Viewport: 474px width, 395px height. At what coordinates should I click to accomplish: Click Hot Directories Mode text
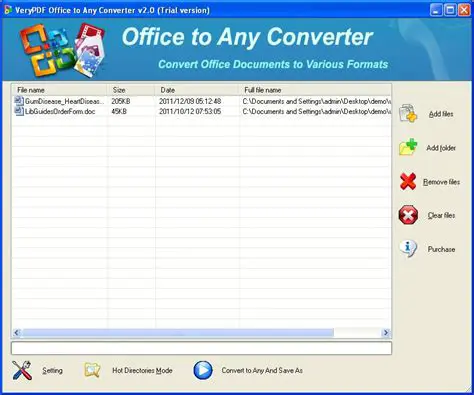click(142, 370)
